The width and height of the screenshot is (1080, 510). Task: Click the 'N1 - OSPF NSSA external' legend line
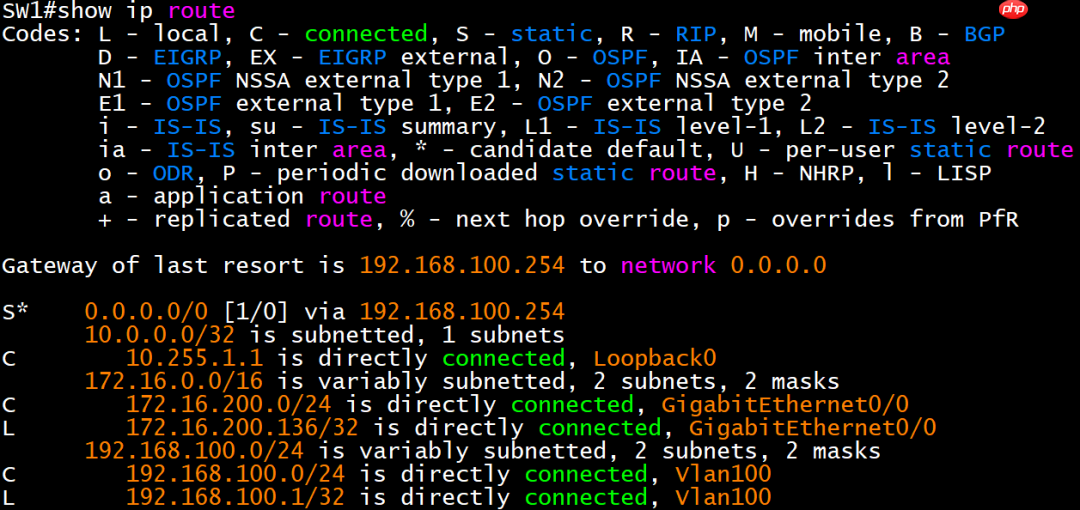pos(524,80)
